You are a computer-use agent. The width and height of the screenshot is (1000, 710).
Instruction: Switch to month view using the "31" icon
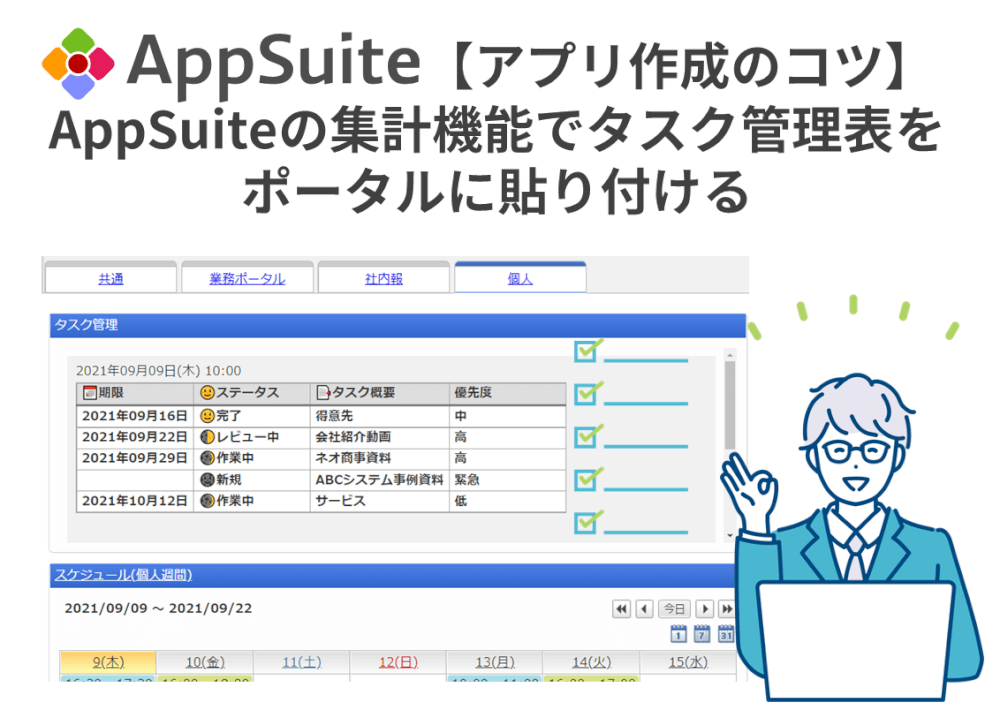(x=727, y=632)
